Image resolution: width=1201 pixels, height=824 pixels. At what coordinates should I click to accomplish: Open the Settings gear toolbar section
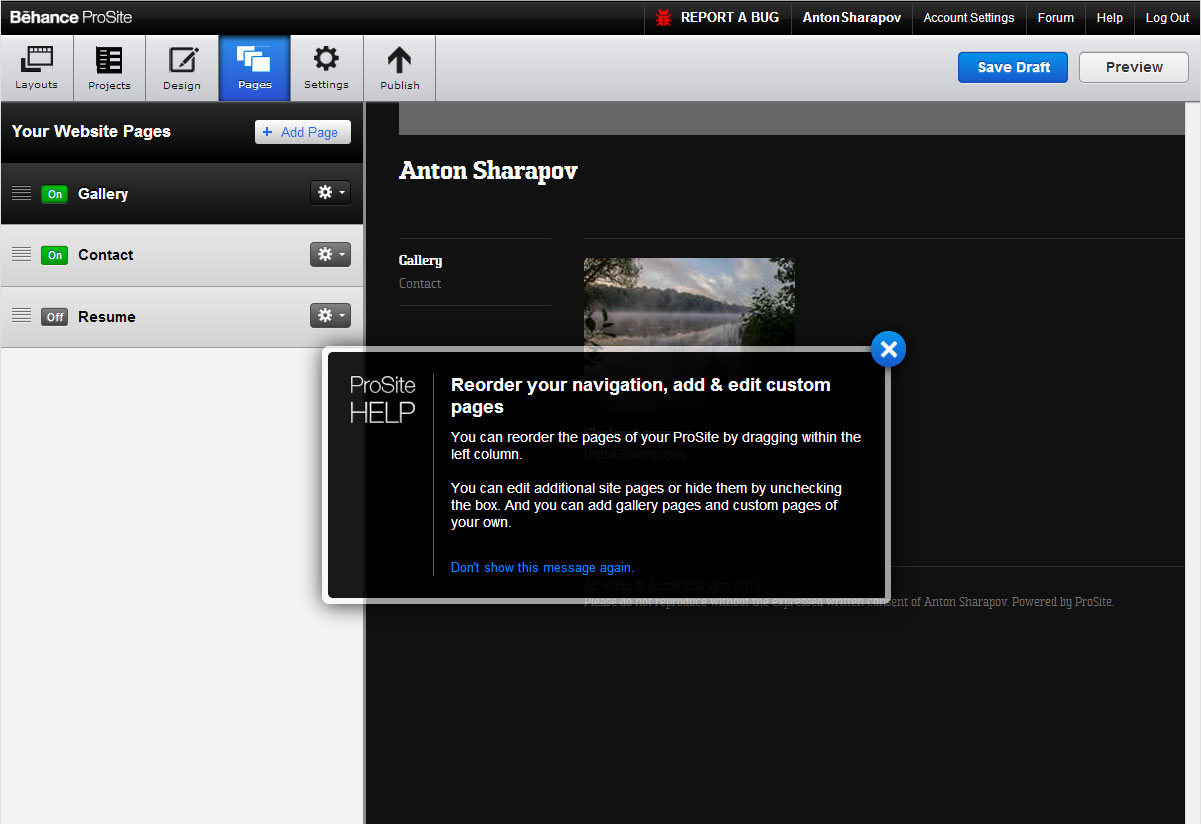[326, 68]
